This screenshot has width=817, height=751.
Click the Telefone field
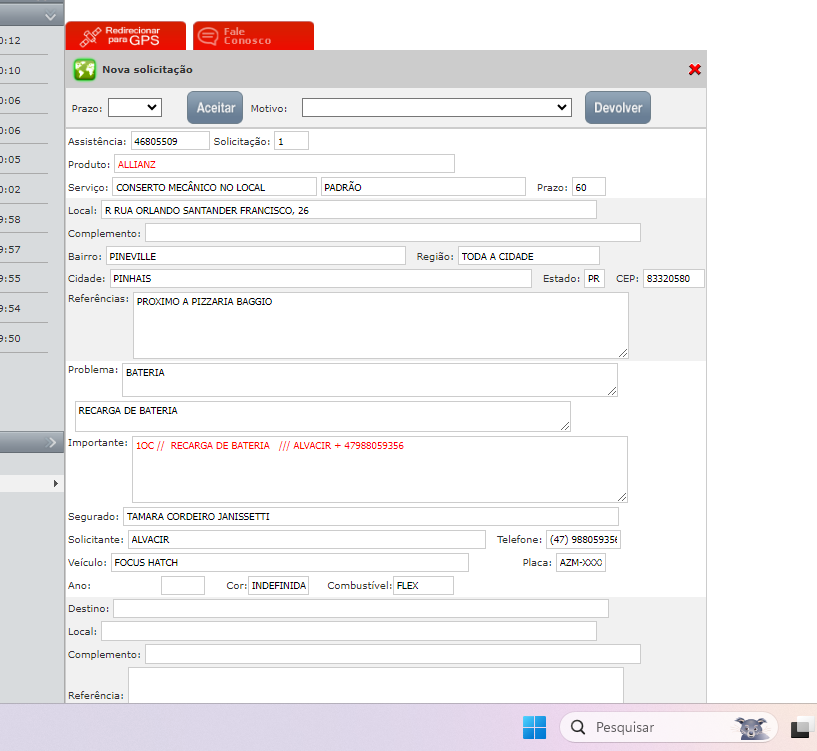coord(584,539)
